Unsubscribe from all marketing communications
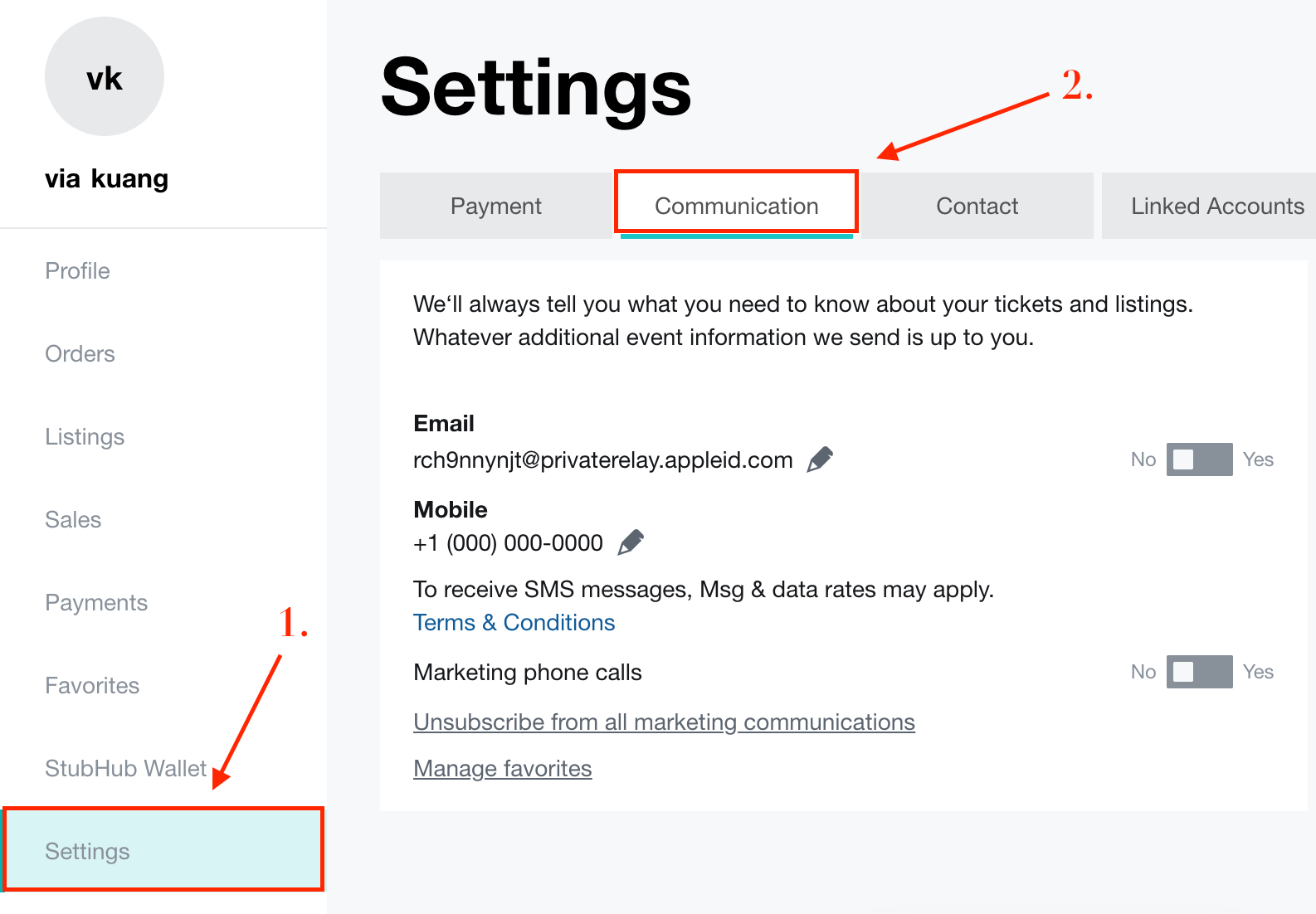This screenshot has height=914, width=1316. [664, 722]
